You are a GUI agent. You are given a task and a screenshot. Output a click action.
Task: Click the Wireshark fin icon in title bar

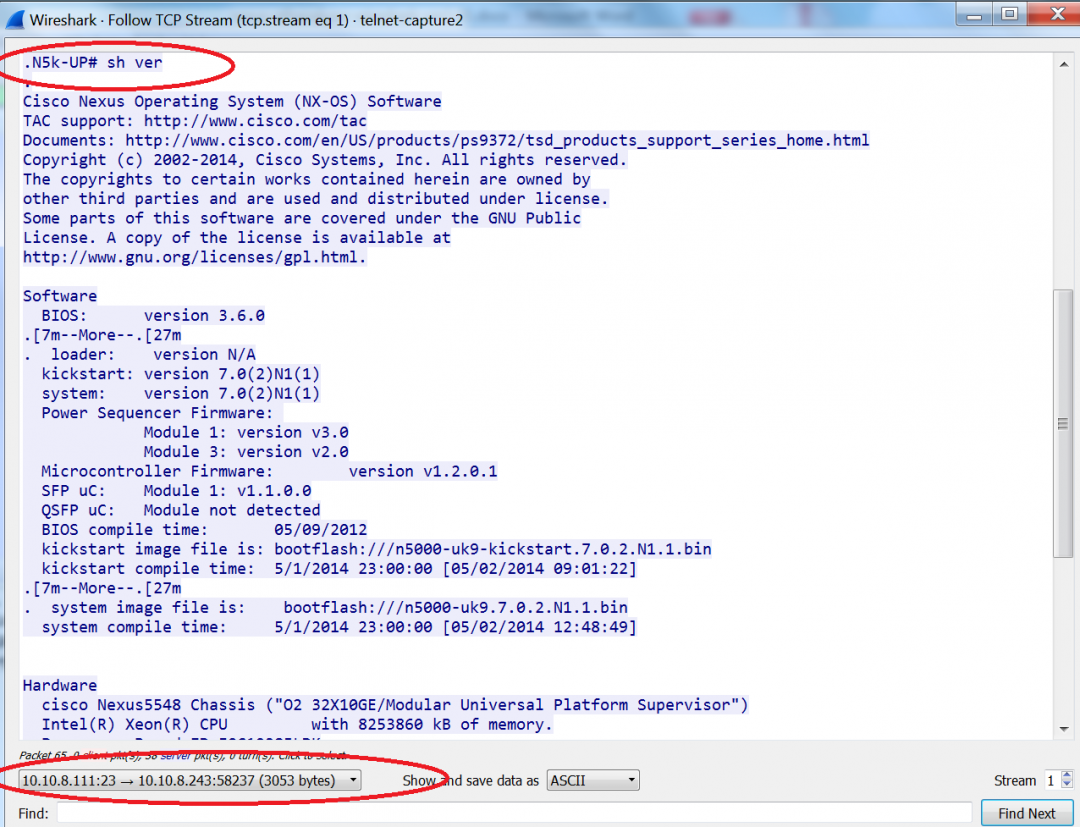pyautogui.click(x=16, y=20)
